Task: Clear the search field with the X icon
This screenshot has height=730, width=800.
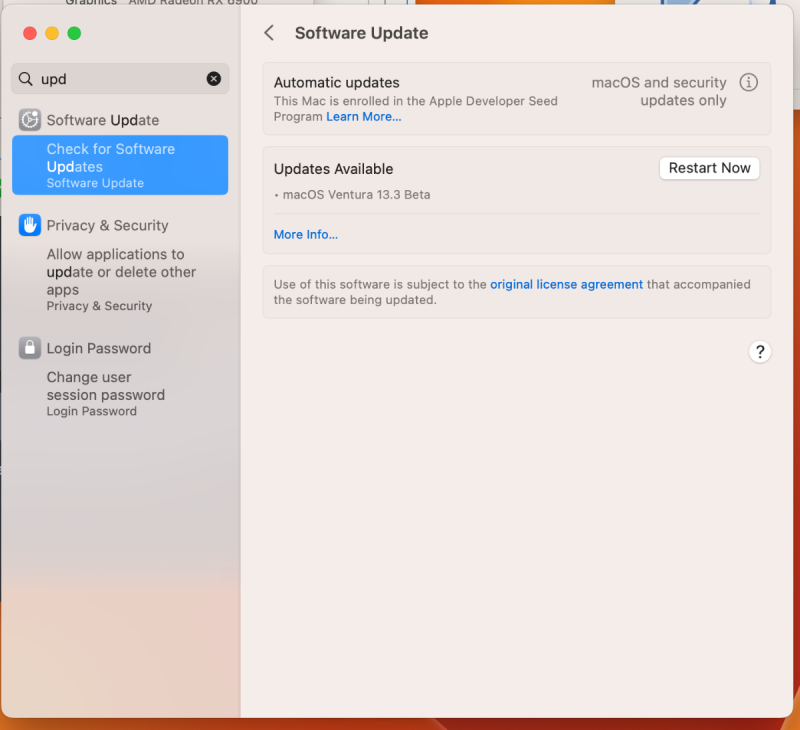Action: tap(214, 79)
